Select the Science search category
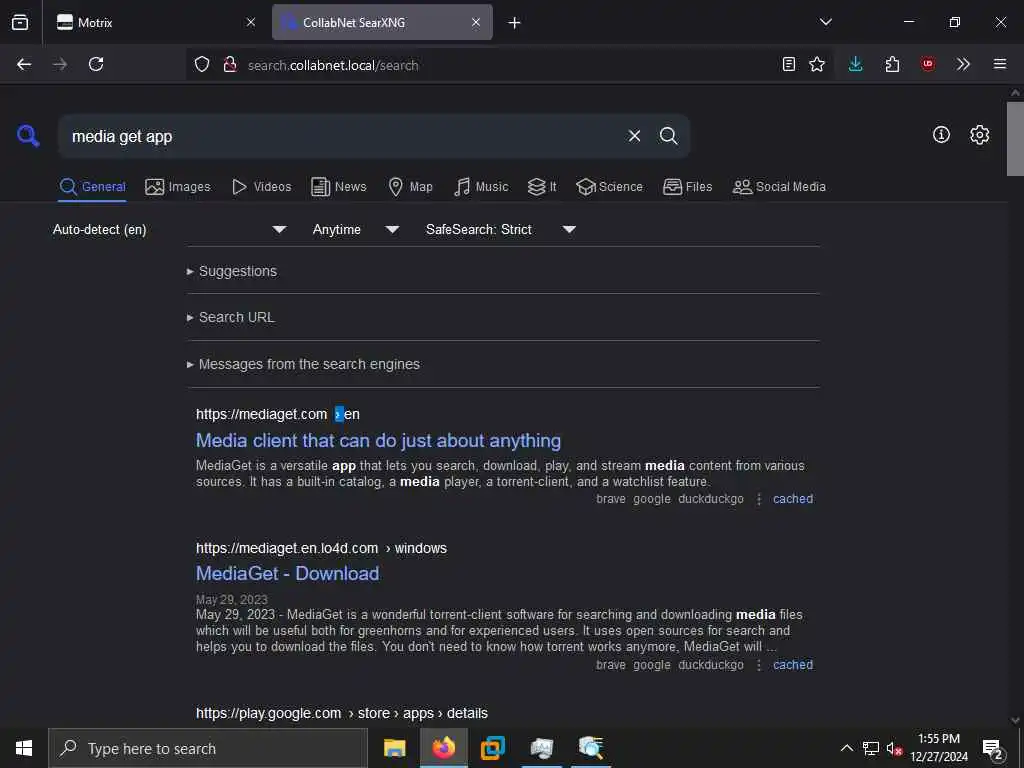The width and height of the screenshot is (1024, 768). pos(610,187)
